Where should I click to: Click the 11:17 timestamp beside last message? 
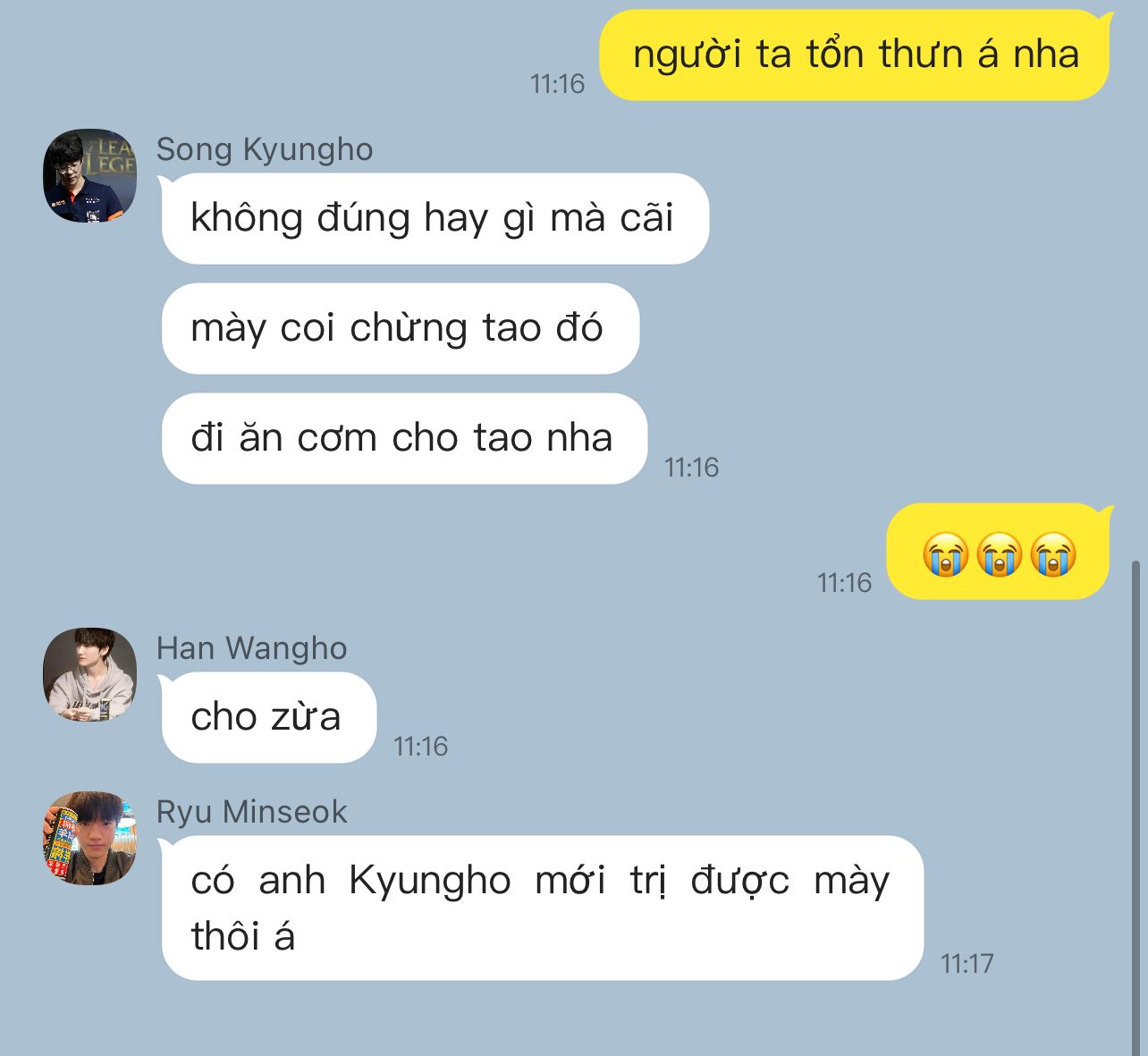(x=967, y=963)
